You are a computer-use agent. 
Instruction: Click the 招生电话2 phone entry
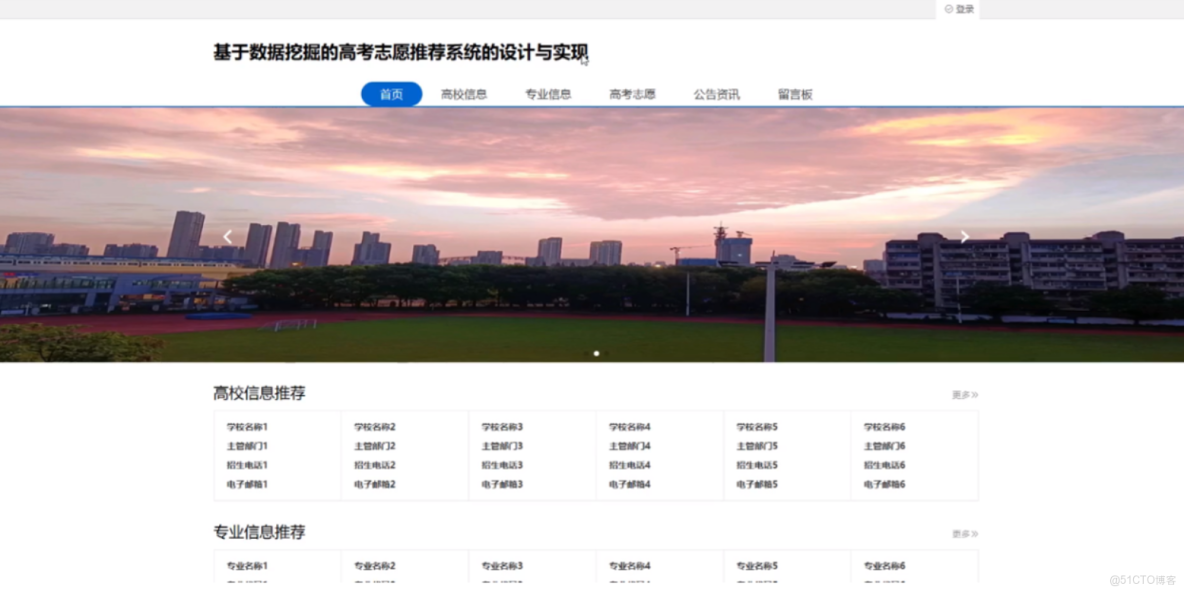pyautogui.click(x=374, y=465)
